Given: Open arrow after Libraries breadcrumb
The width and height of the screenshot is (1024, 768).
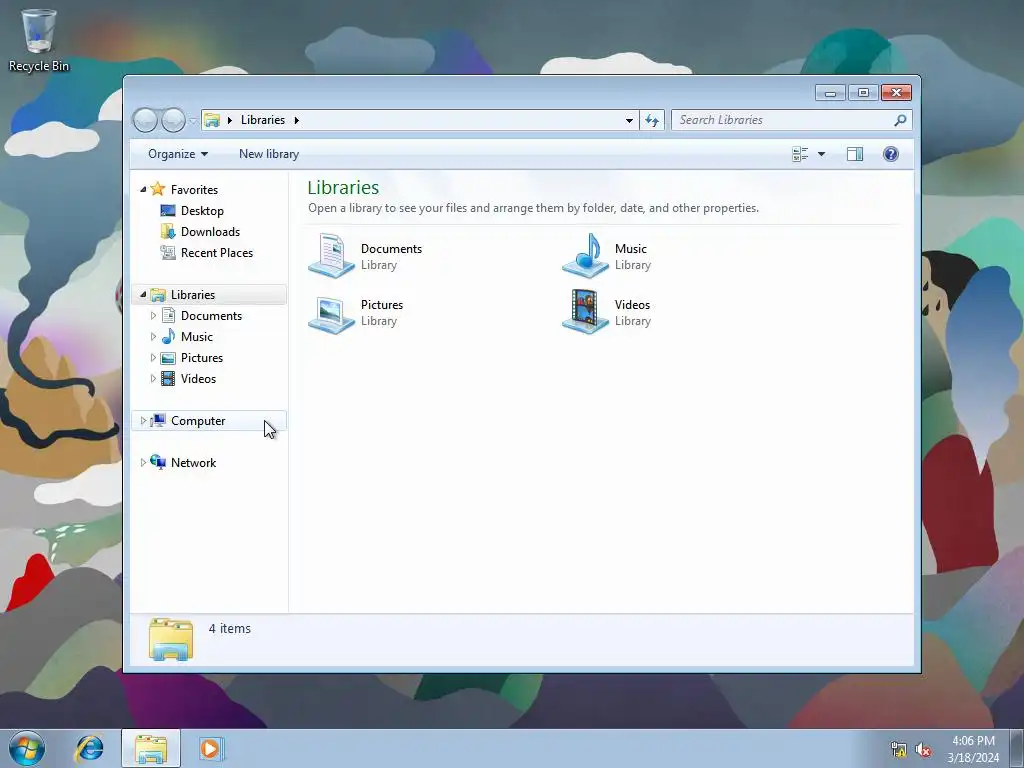Looking at the screenshot, I should (x=296, y=120).
